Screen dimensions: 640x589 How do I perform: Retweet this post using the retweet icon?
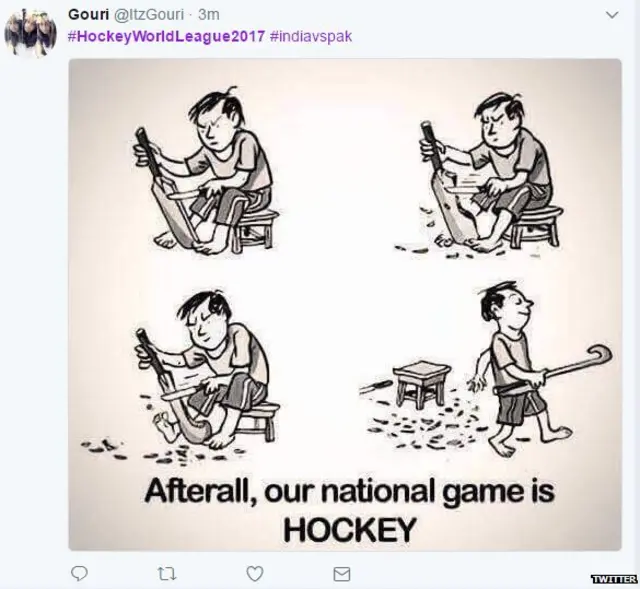pyautogui.click(x=167, y=574)
